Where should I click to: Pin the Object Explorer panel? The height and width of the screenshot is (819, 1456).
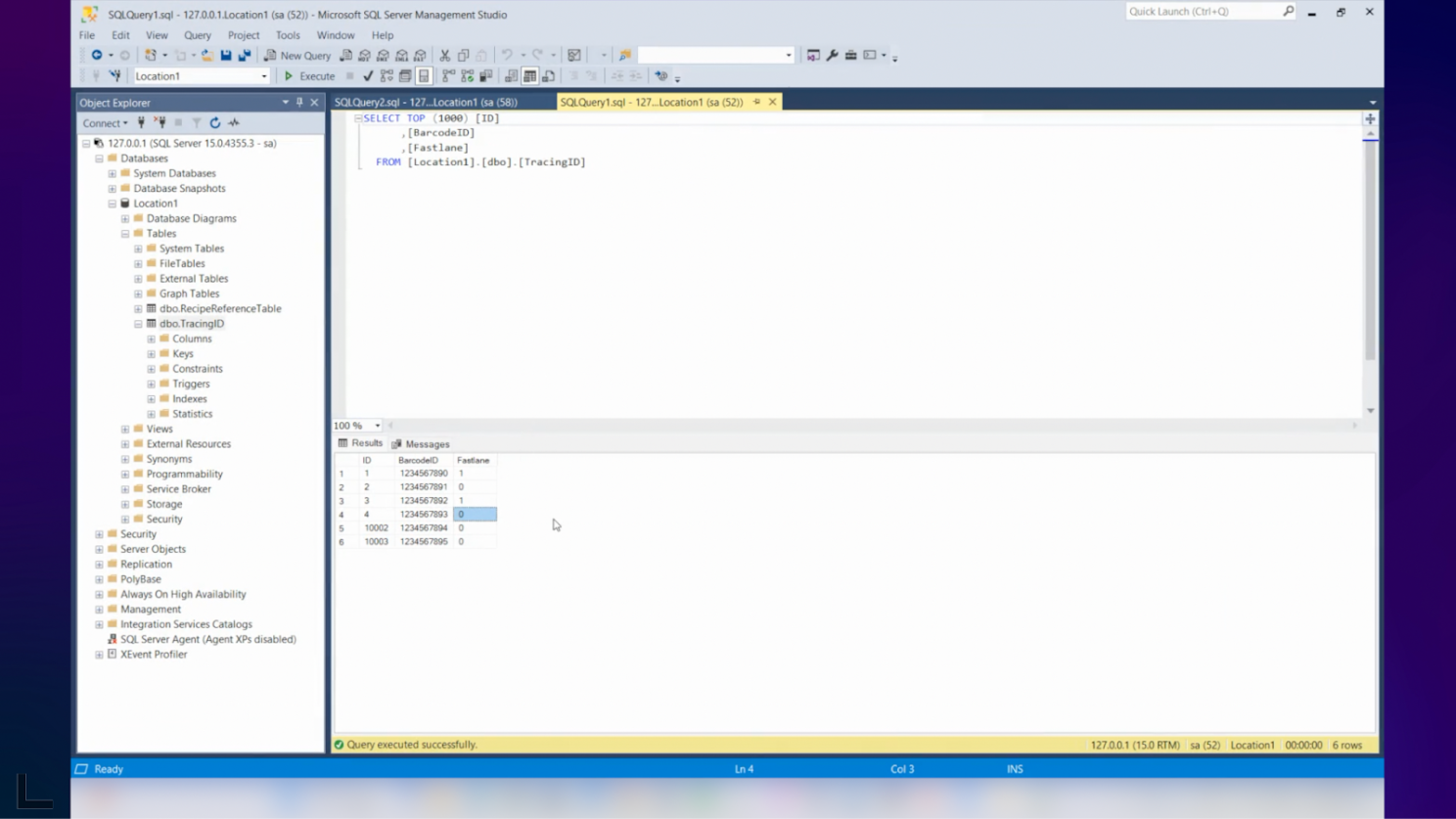click(299, 103)
